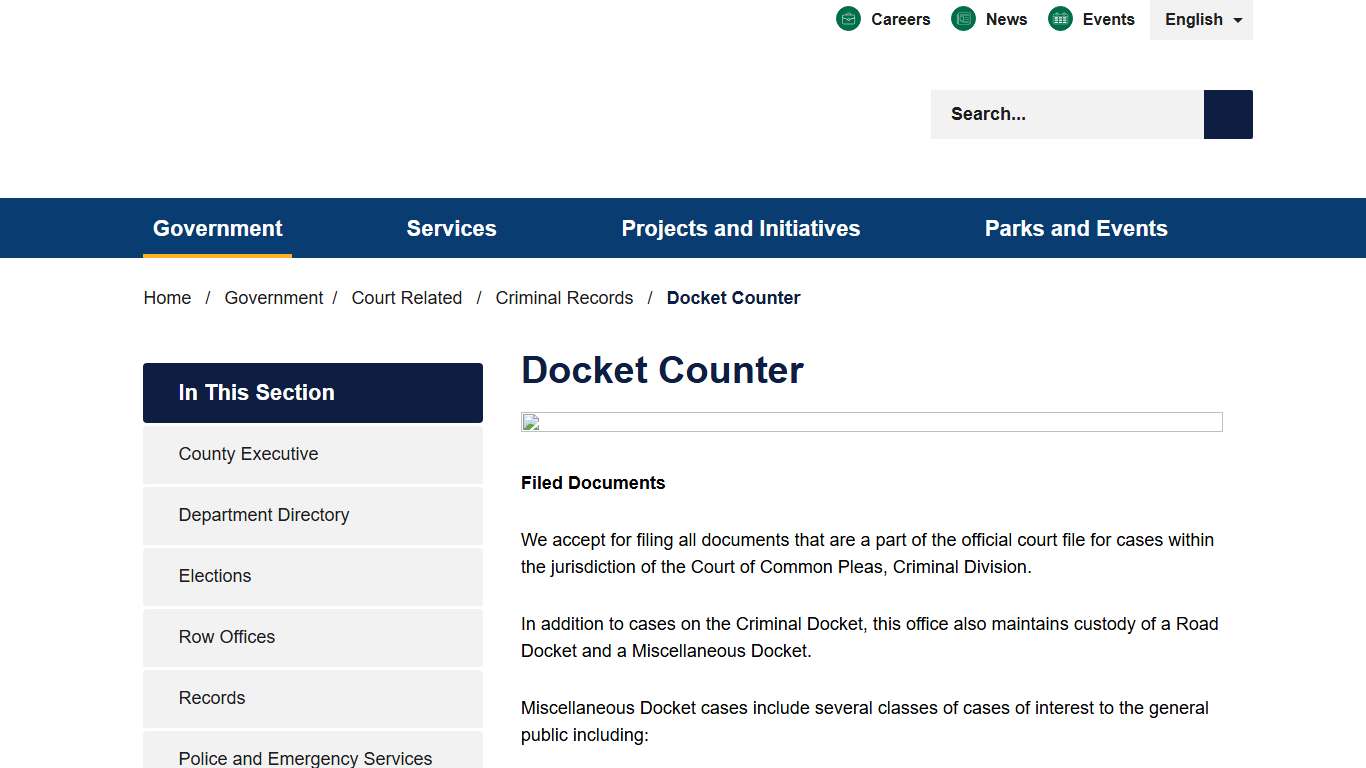Open the Court Related breadcrumb link
This screenshot has width=1366, height=768.
click(x=407, y=297)
